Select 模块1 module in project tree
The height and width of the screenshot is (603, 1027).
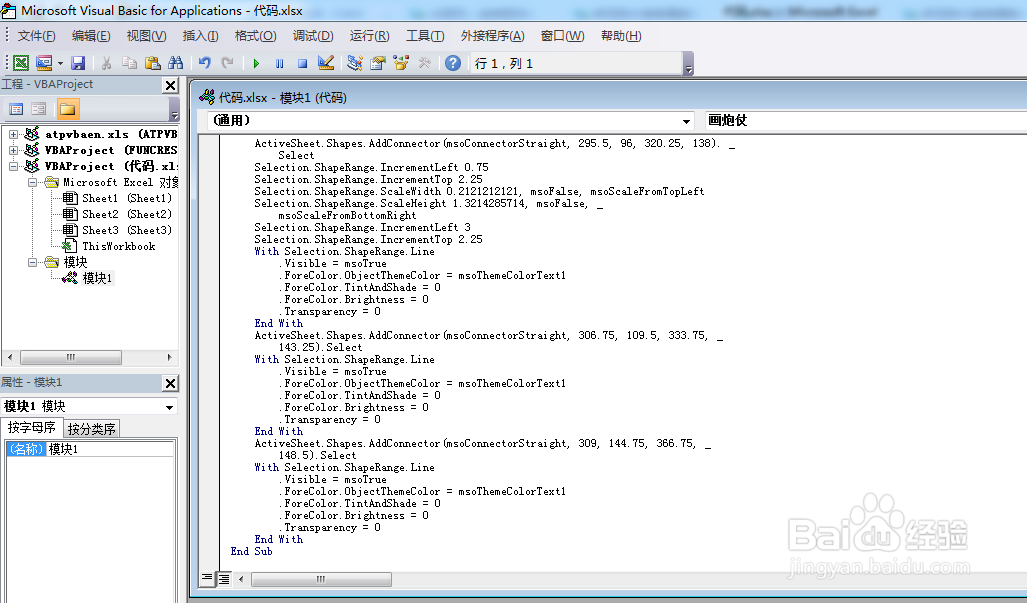click(97, 278)
